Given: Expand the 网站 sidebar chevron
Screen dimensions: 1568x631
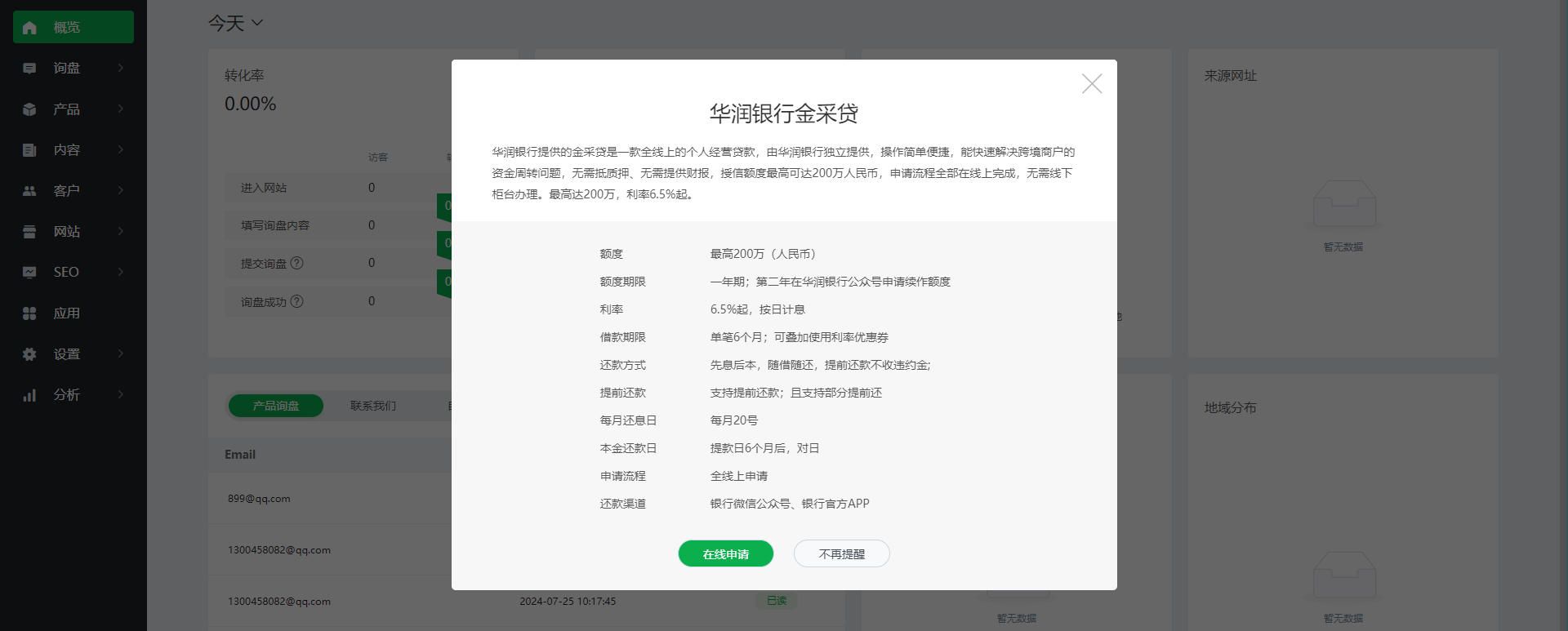Looking at the screenshot, I should pyautogui.click(x=121, y=231).
